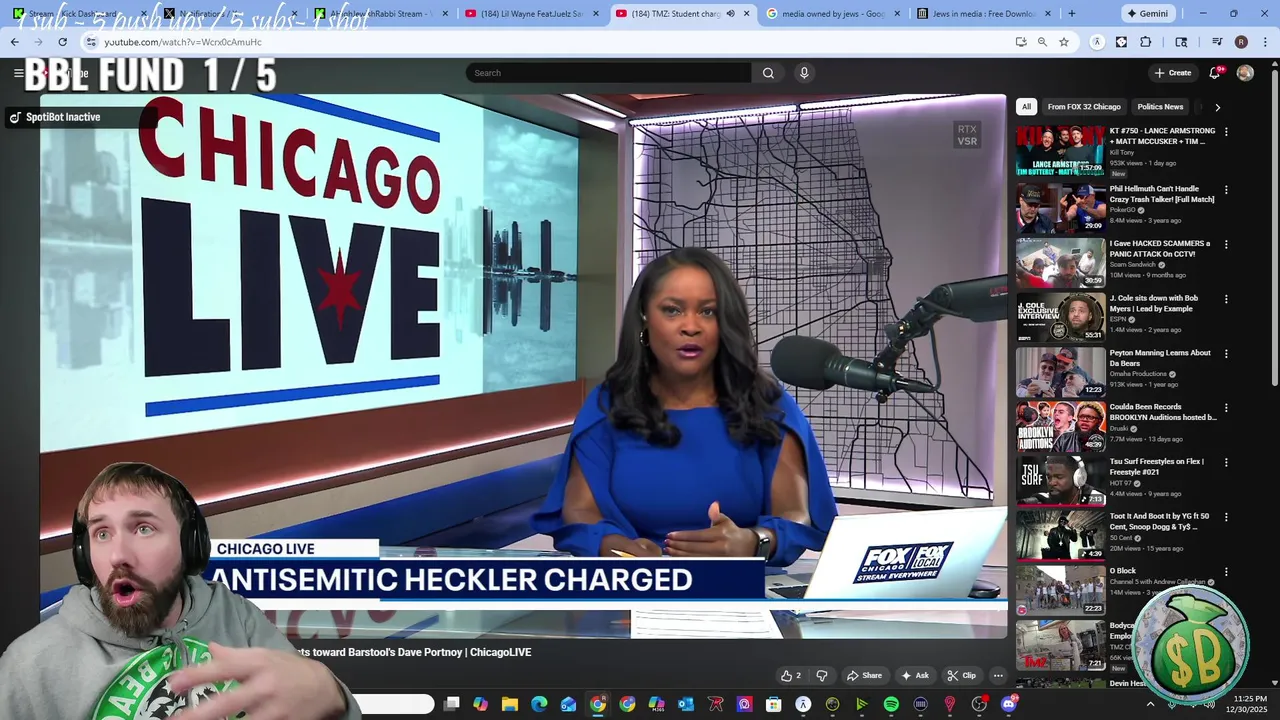1280x720 pixels.
Task: Select the Politics News chip
Action: click(x=1160, y=107)
